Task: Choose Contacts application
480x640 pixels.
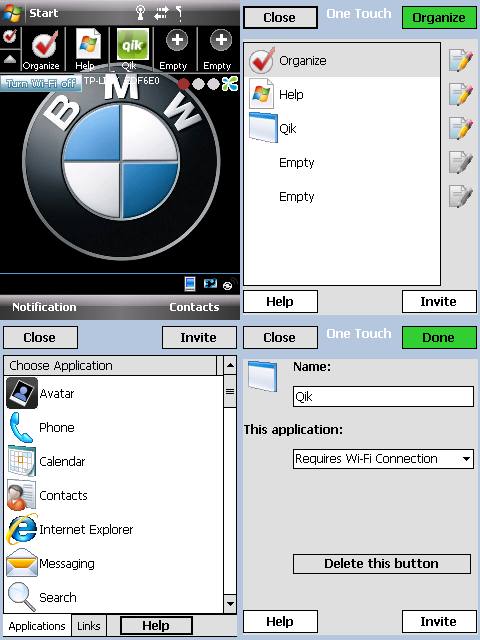Action: [113, 495]
